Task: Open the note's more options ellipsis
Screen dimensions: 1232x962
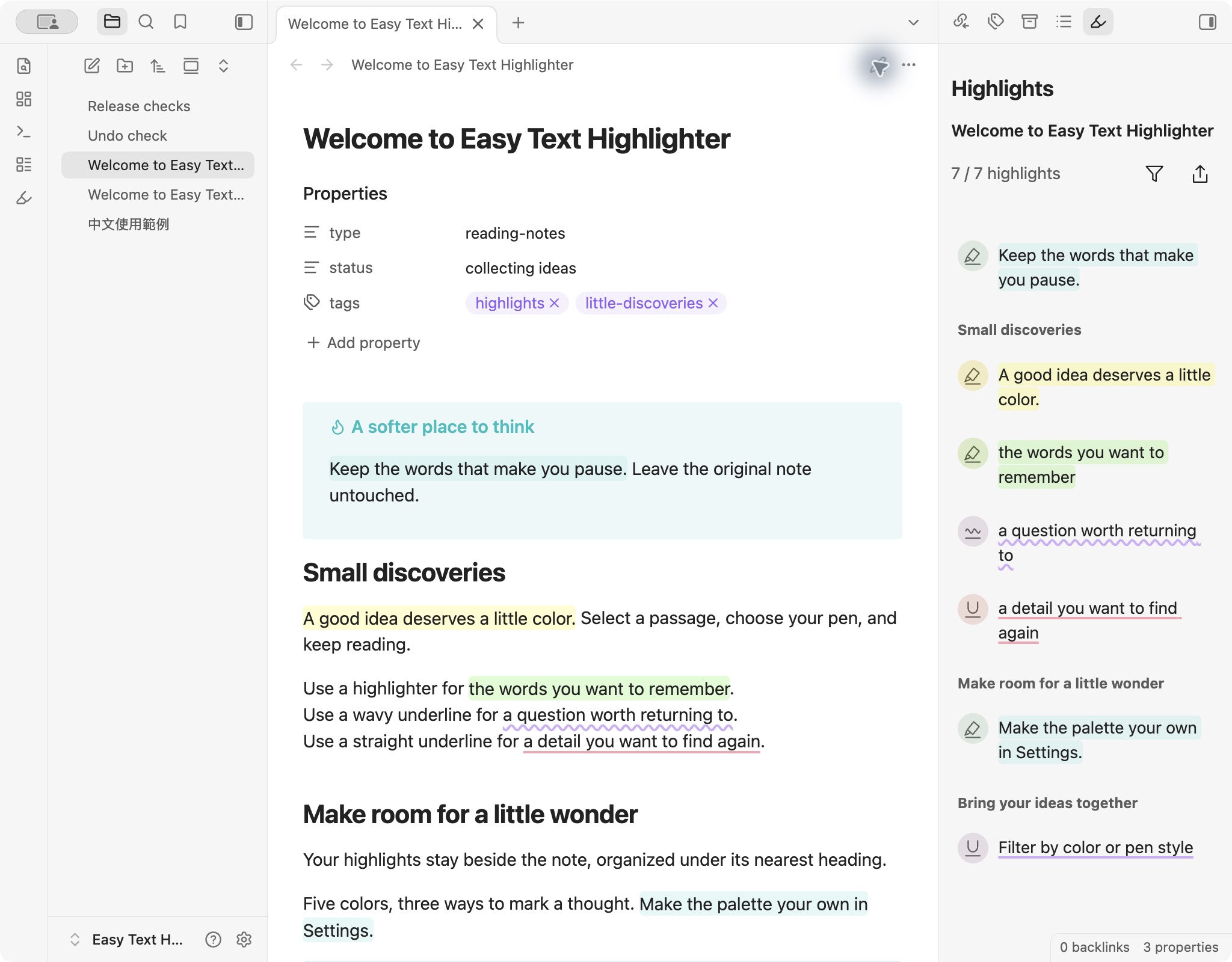Action: [x=909, y=65]
